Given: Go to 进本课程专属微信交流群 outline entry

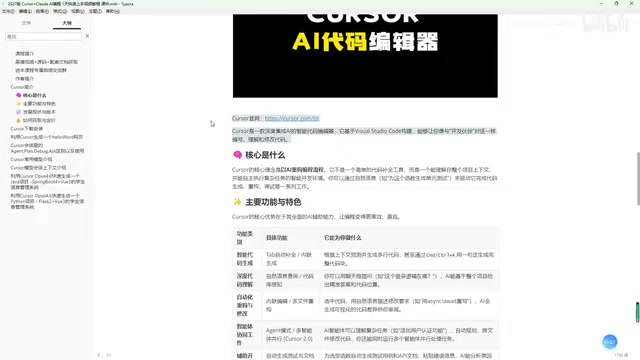Looking at the screenshot, I should click(x=41, y=70).
